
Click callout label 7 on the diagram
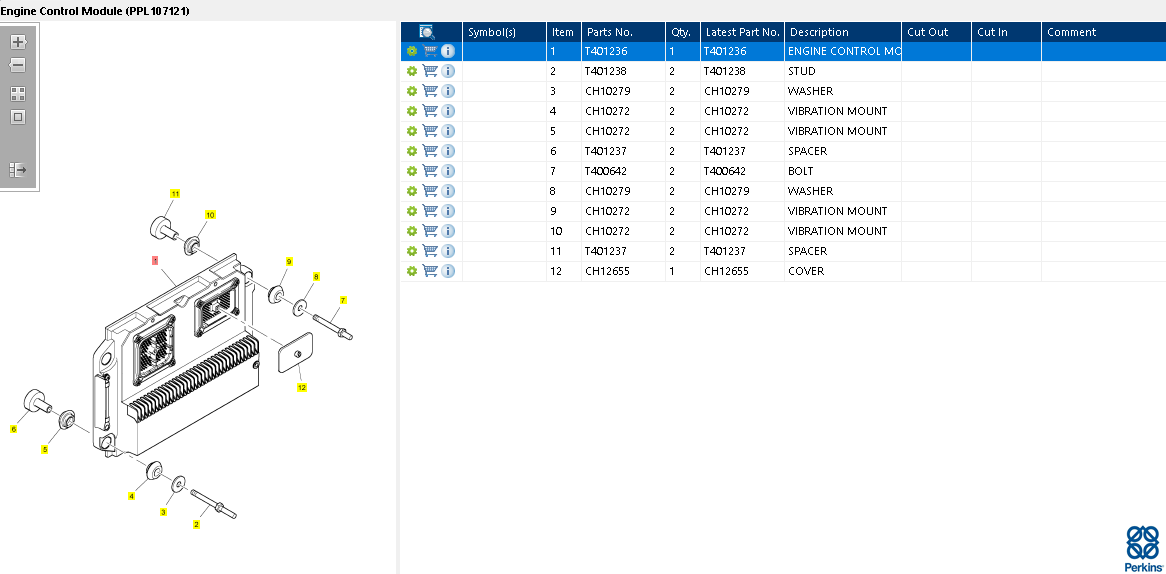pyautogui.click(x=343, y=300)
